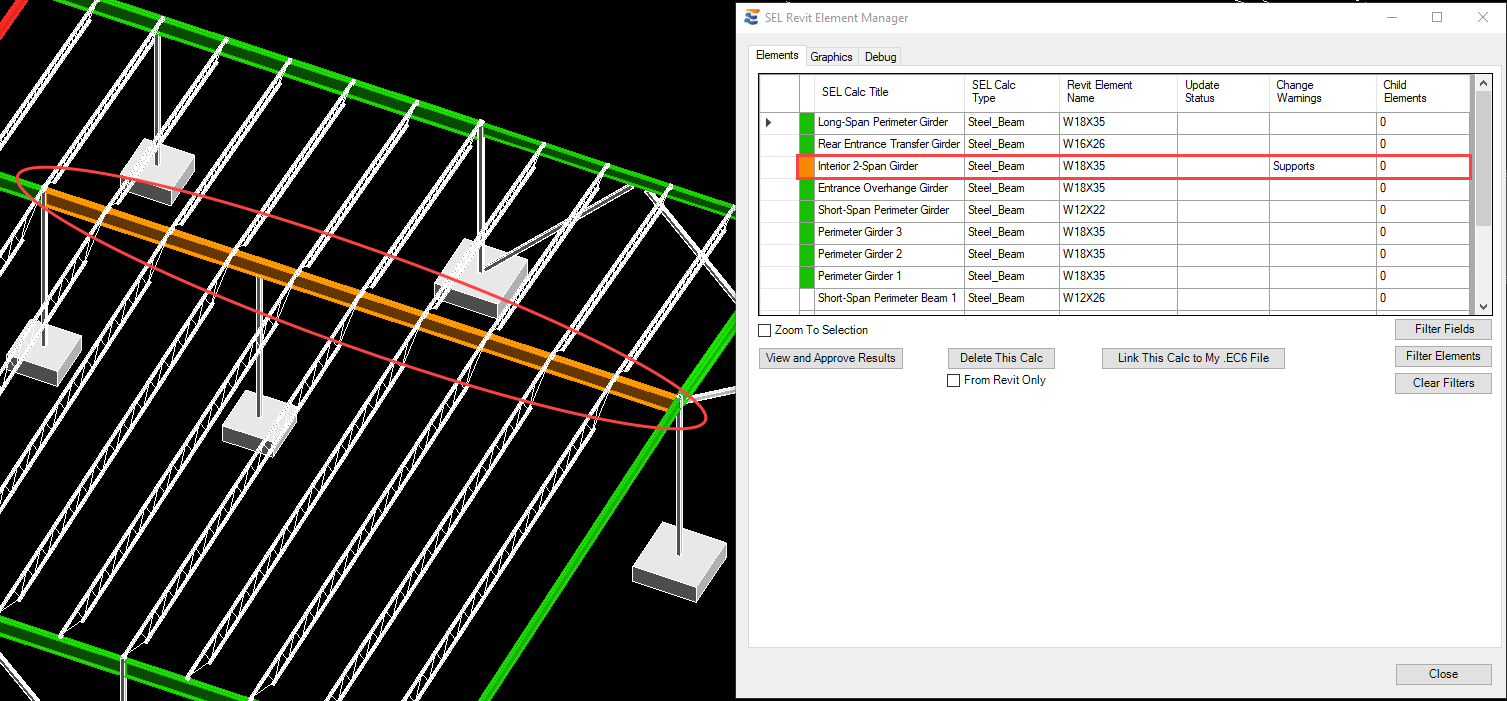Viewport: 1507px width, 701px height.
Task: Click the Delete This Calc button
Action: point(1001,358)
